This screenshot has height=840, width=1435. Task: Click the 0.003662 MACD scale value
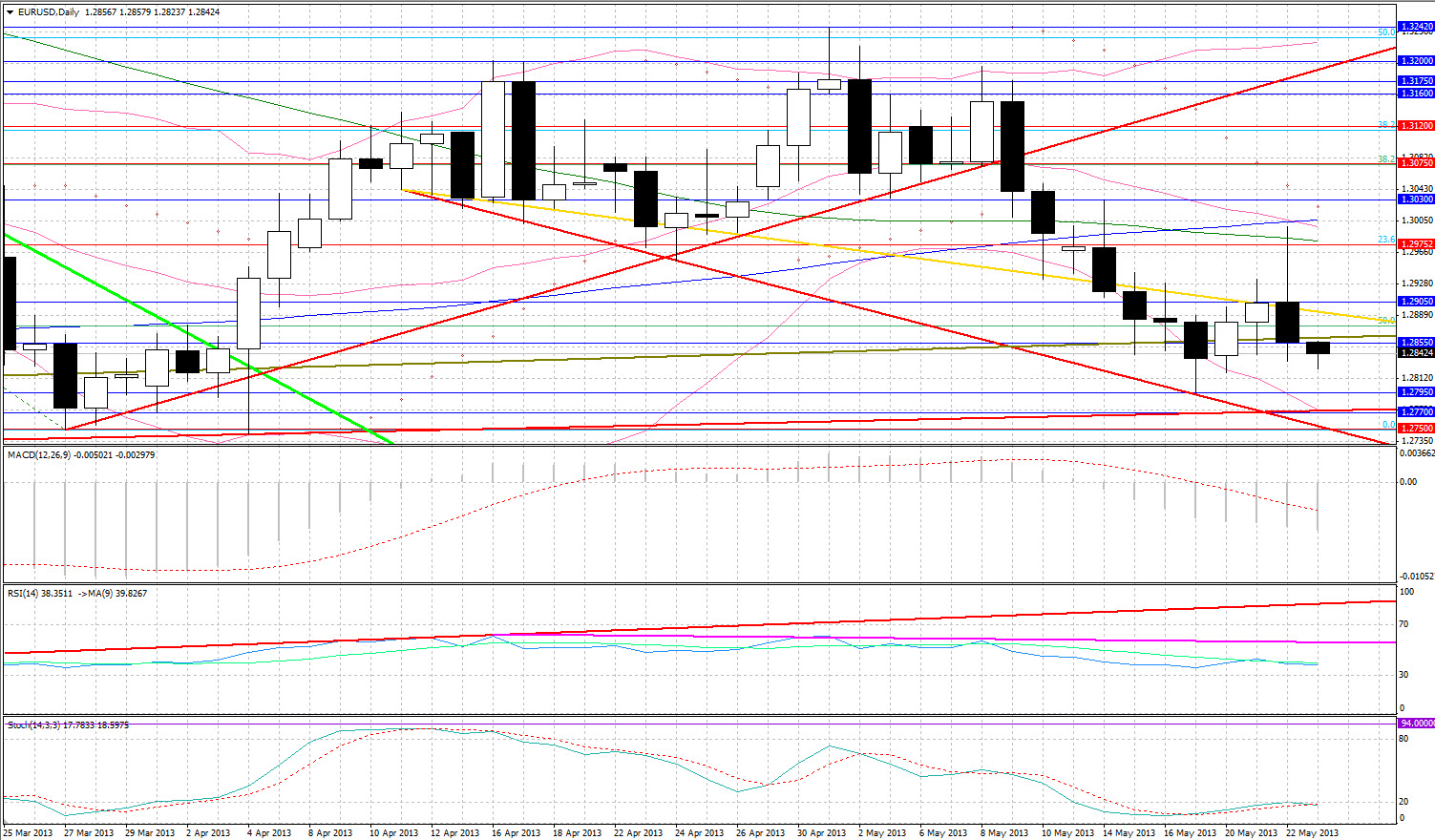[1416, 453]
